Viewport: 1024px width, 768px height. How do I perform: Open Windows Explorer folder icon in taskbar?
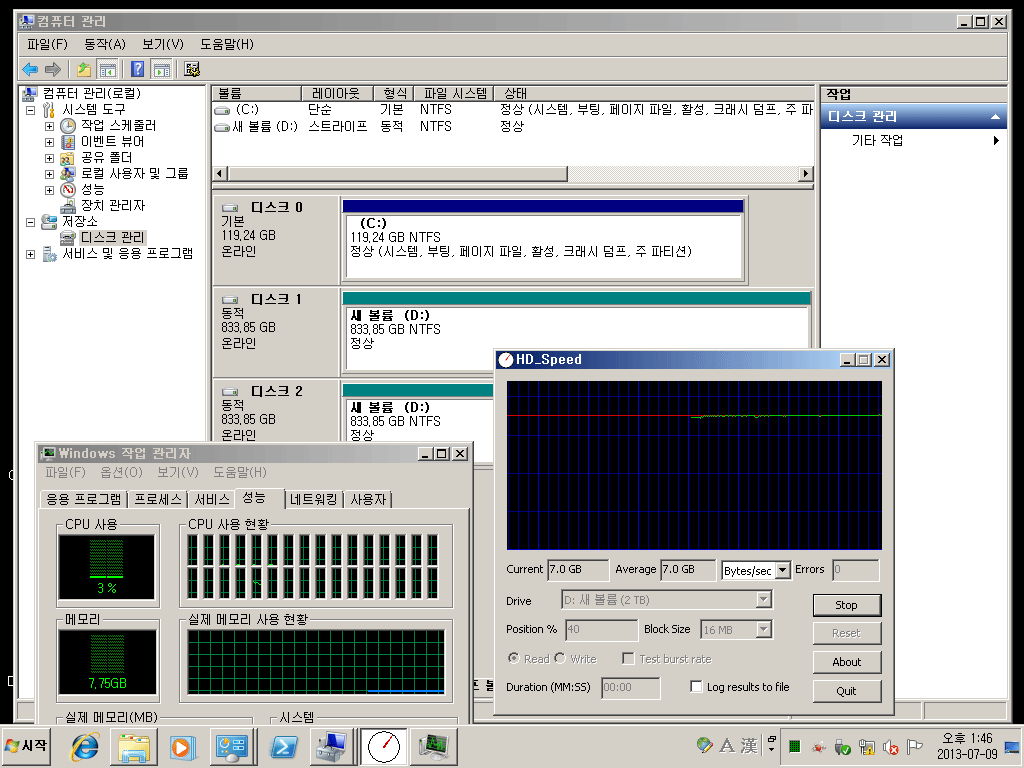point(134,746)
